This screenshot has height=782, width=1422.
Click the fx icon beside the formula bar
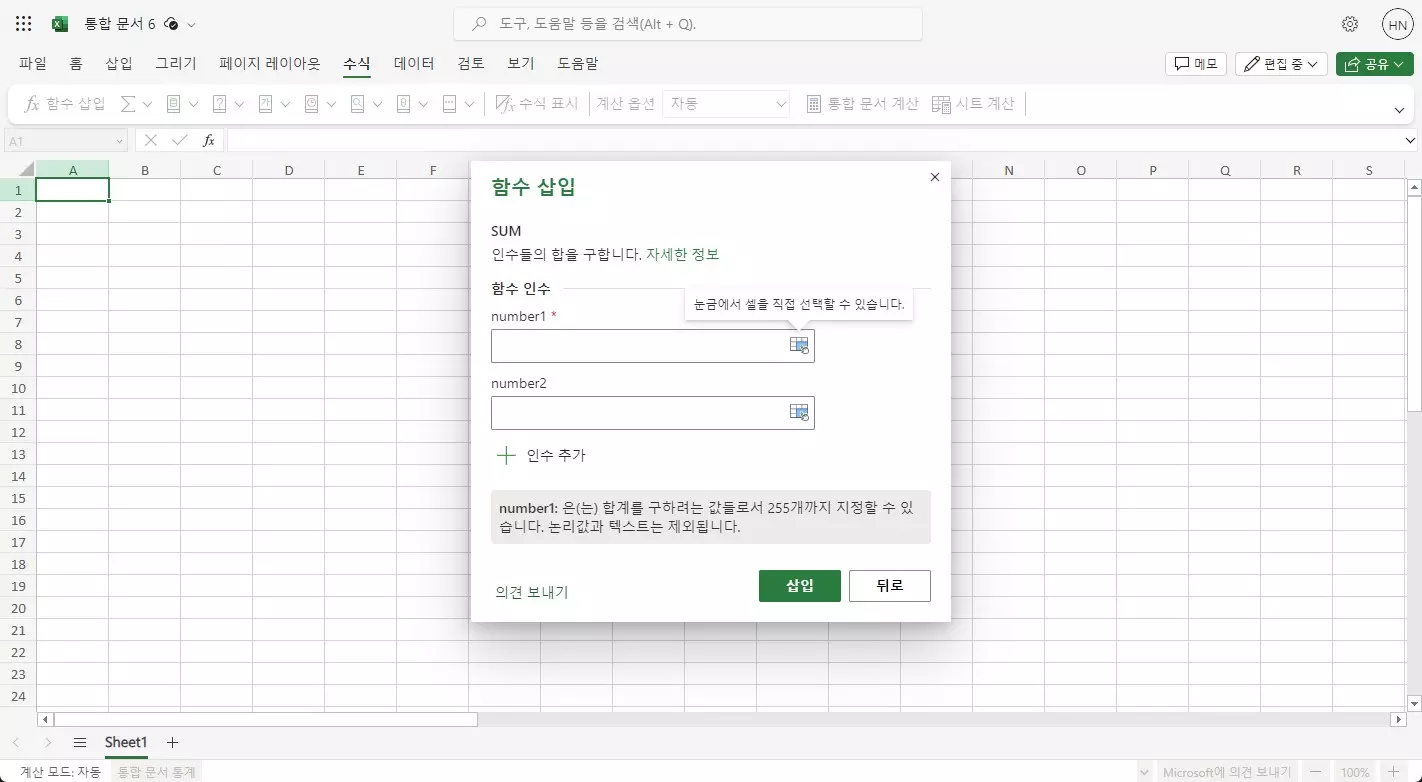tap(209, 141)
